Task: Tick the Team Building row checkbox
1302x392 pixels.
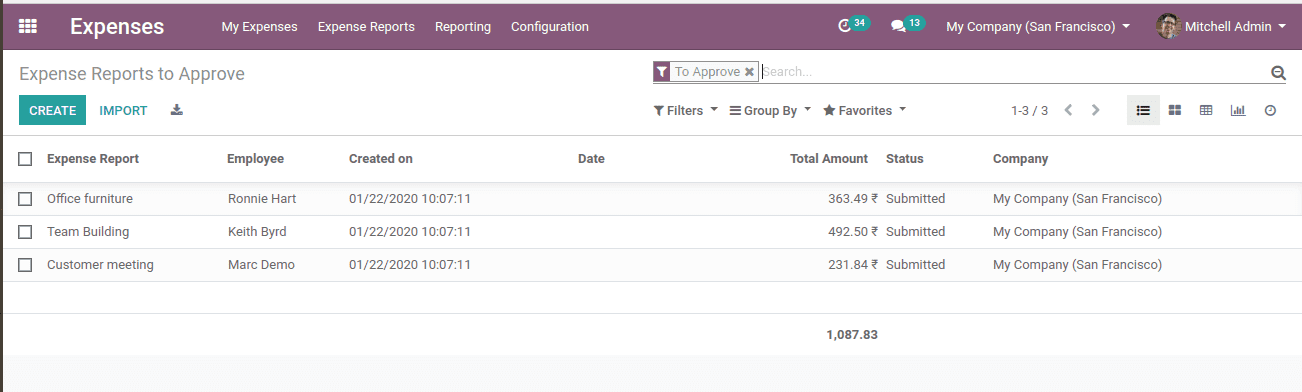Action: [25, 232]
